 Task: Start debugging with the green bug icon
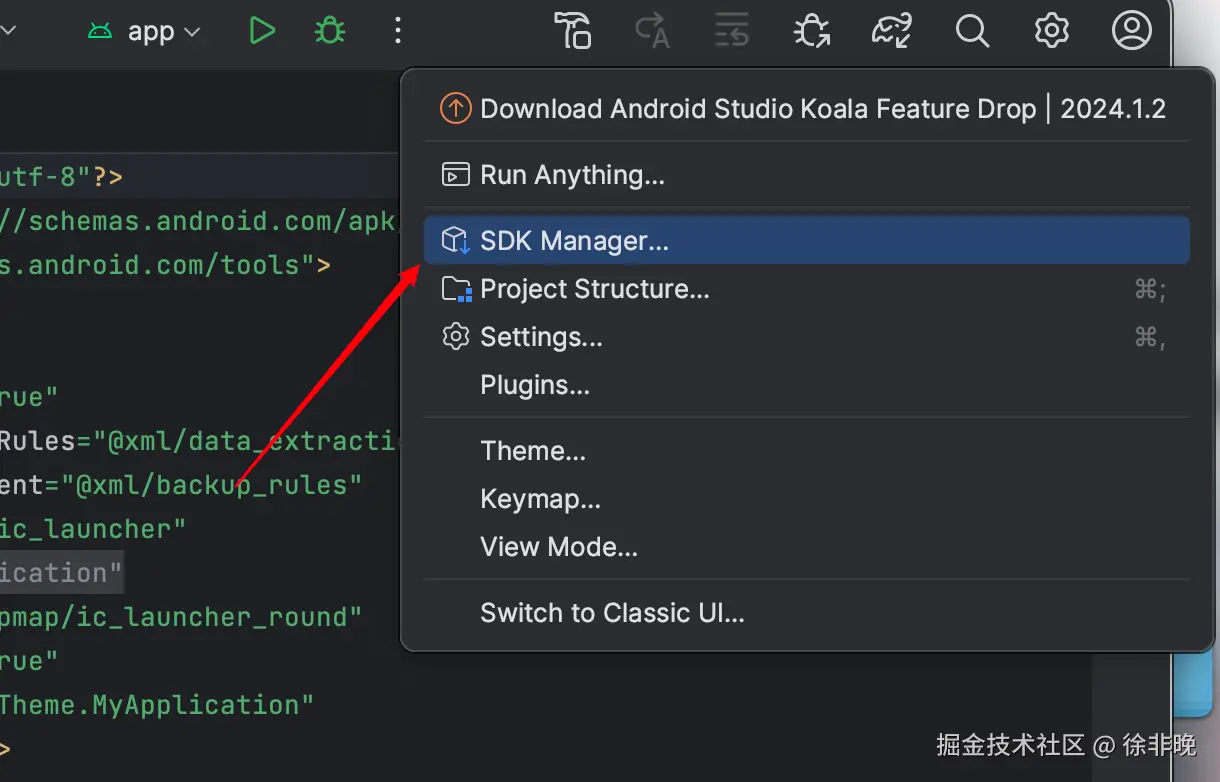(x=330, y=31)
